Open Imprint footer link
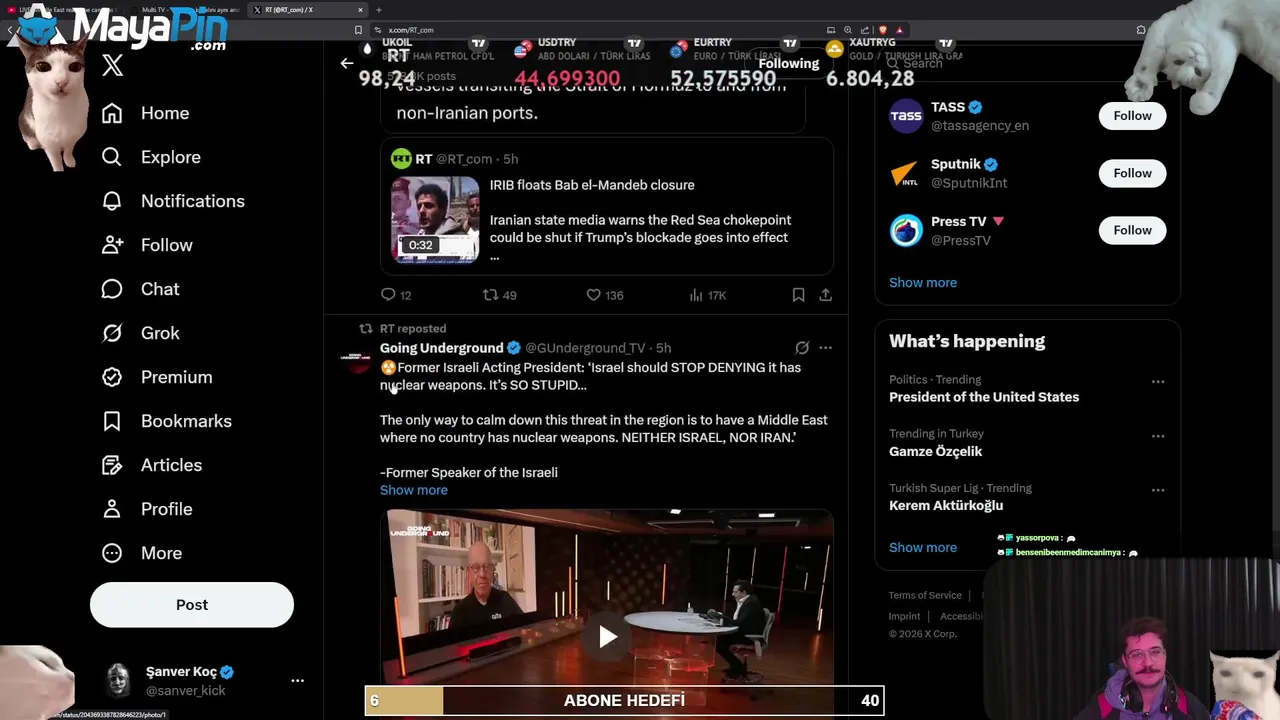Image resolution: width=1280 pixels, height=720 pixels. tap(904, 616)
